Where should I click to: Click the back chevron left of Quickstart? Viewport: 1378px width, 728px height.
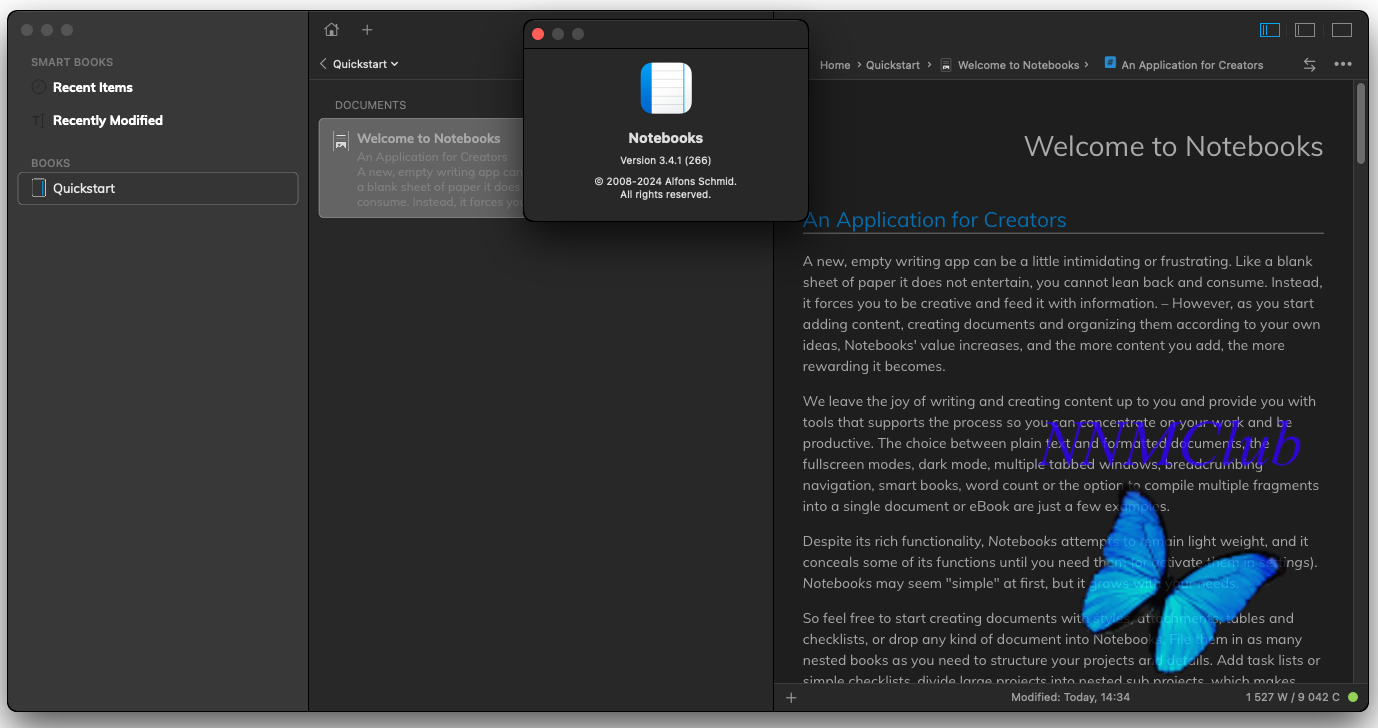323,64
